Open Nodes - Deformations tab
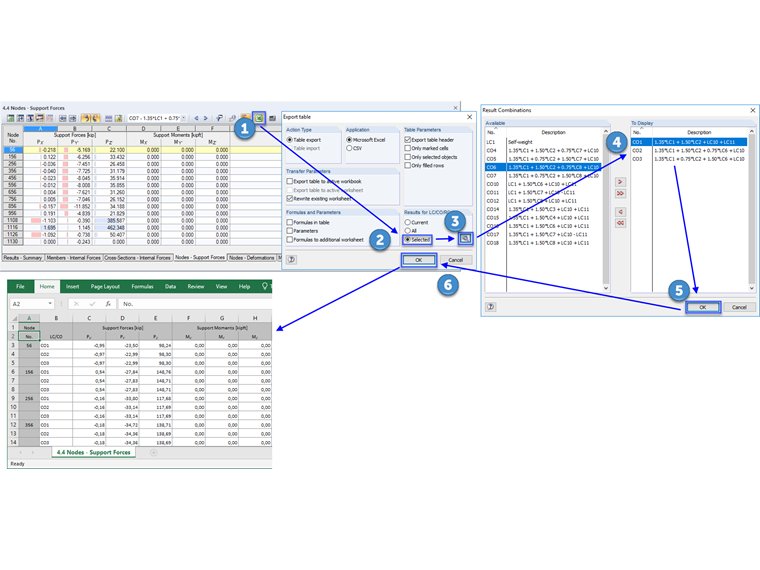 coord(252,258)
